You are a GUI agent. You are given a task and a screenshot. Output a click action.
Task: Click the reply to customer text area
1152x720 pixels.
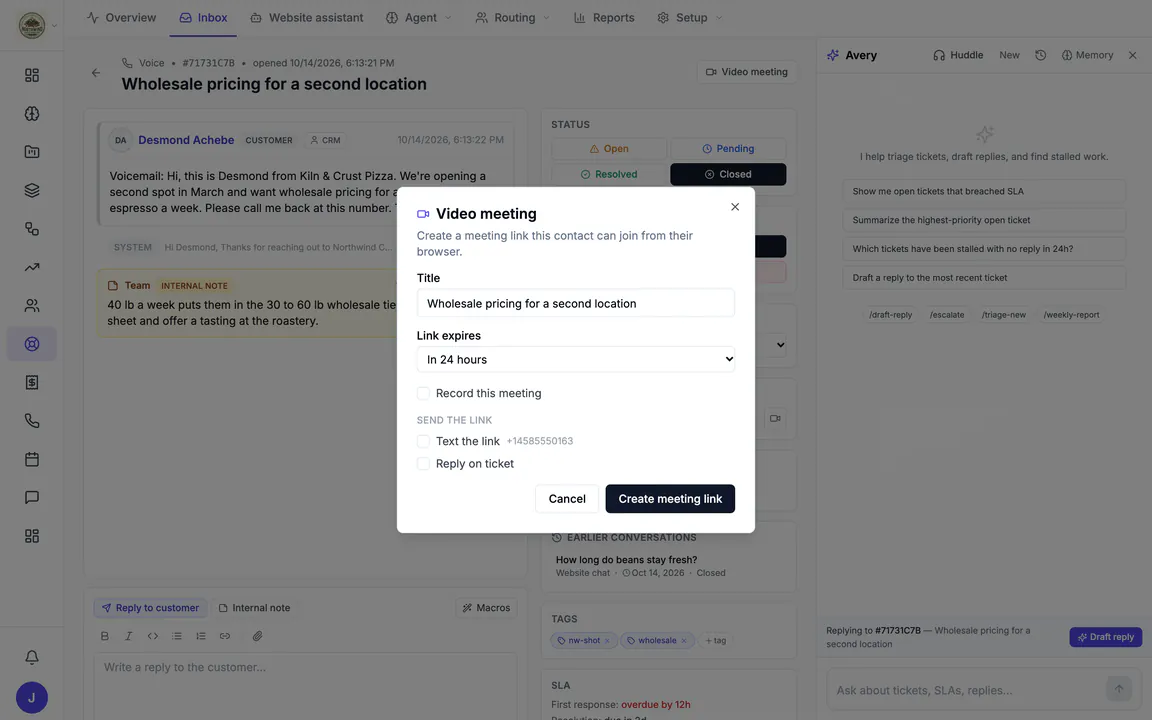[x=305, y=687]
